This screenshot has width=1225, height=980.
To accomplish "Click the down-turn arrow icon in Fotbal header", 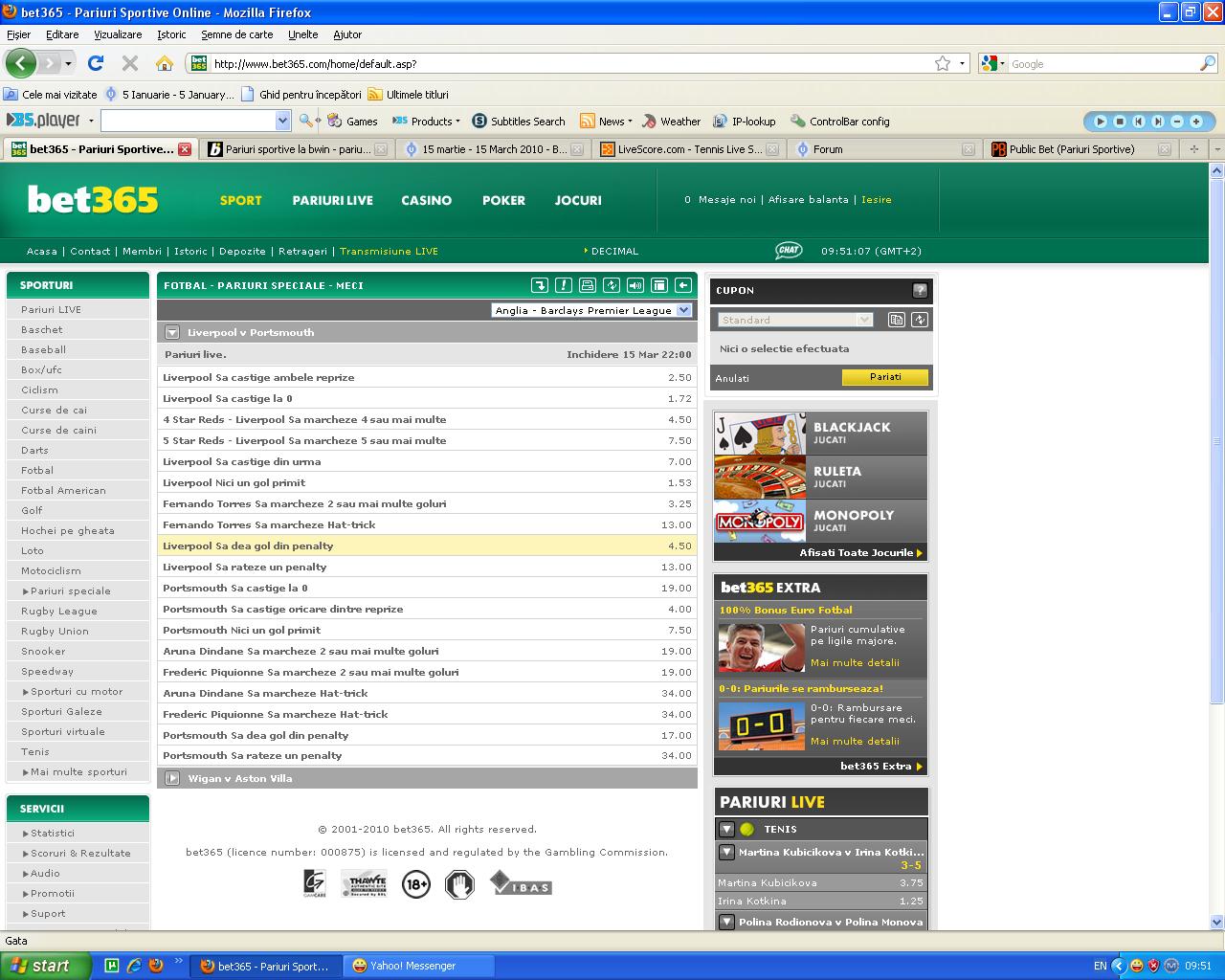I will tap(540, 285).
